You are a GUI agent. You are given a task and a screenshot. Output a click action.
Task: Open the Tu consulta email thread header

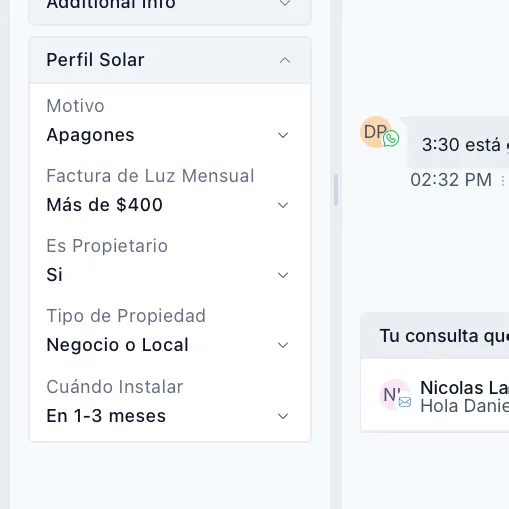[x=435, y=336]
